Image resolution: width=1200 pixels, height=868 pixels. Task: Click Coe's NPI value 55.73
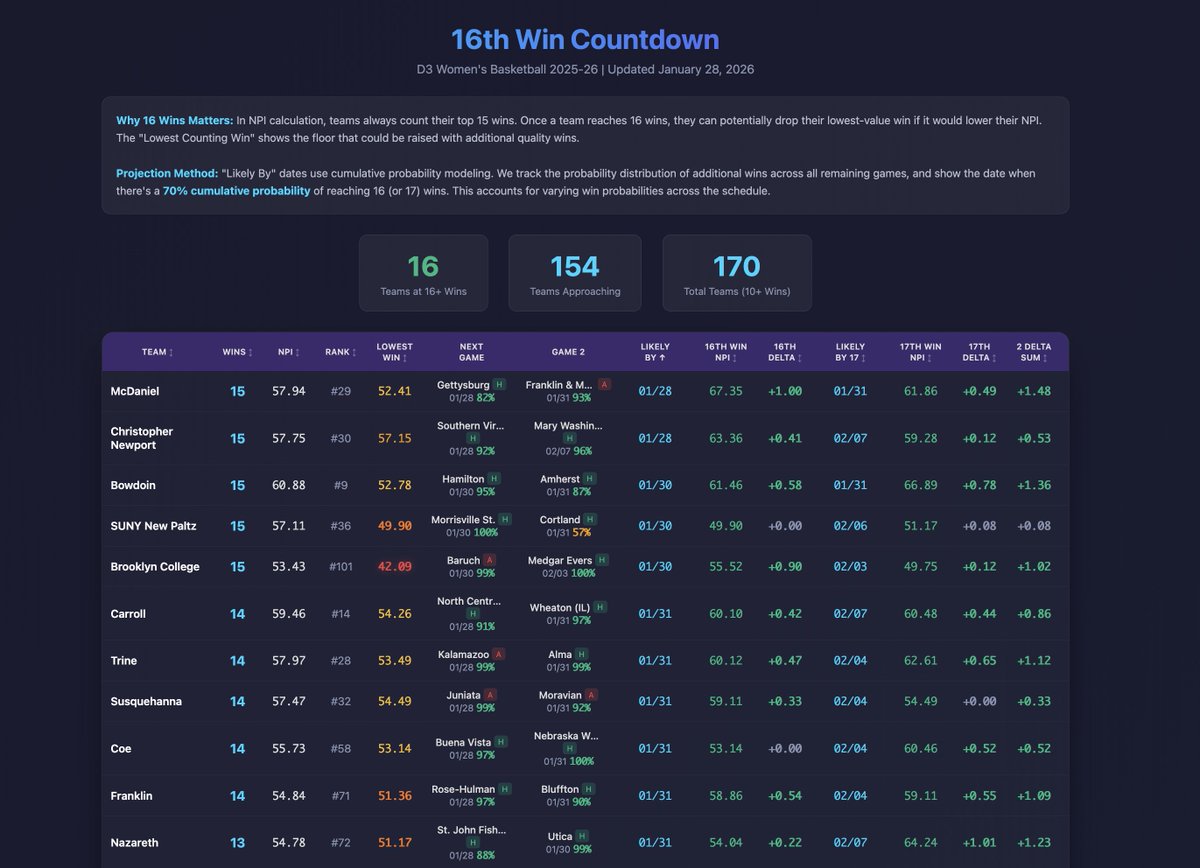tap(288, 748)
